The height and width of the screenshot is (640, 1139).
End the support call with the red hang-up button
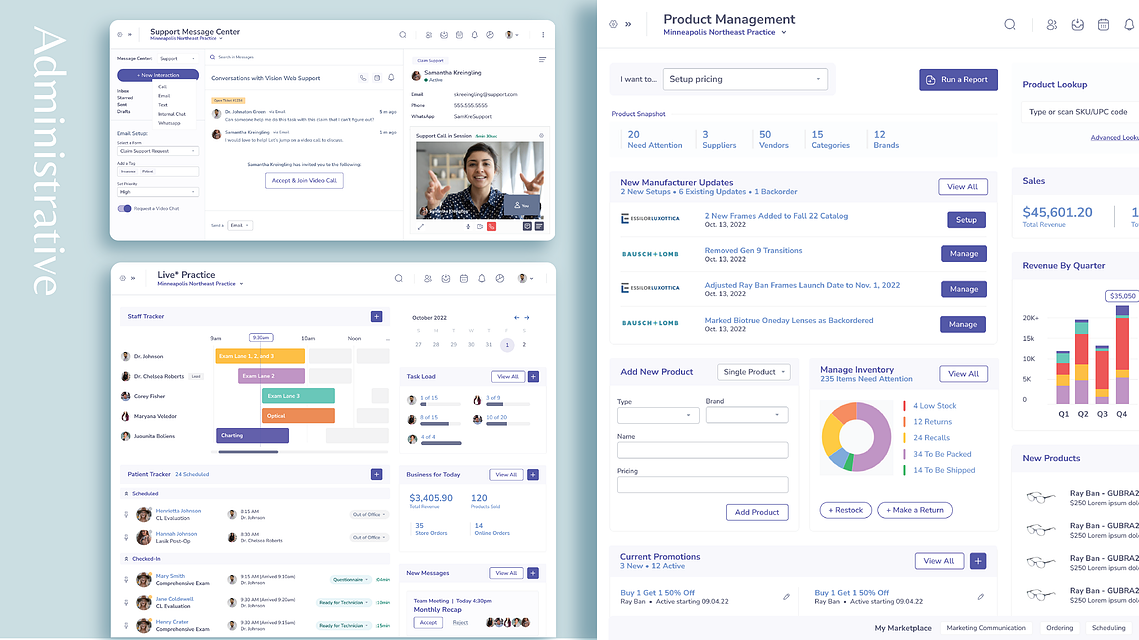tap(492, 227)
